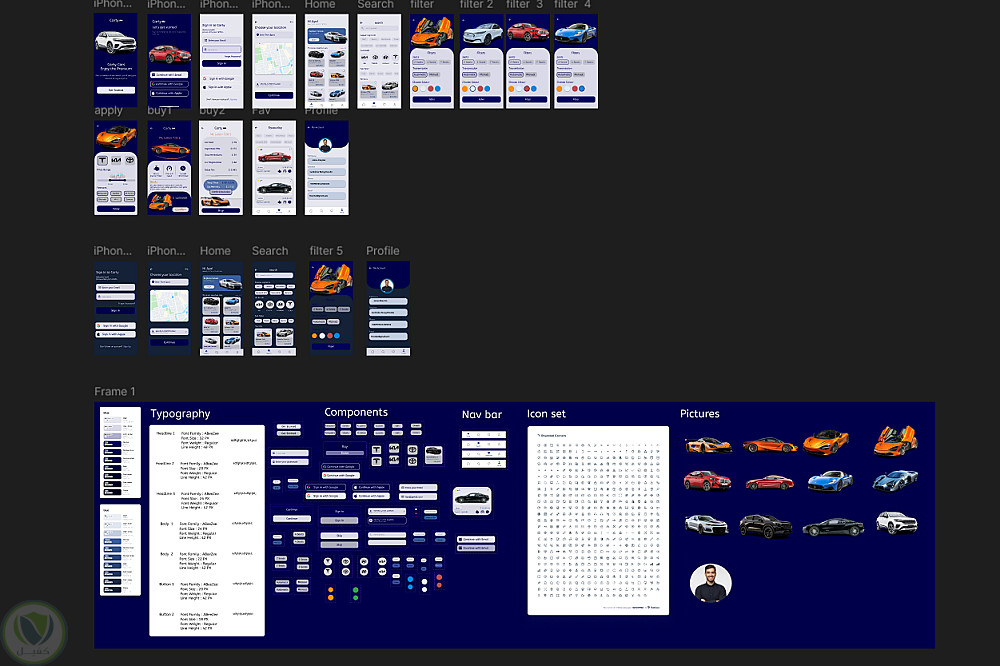1000x666 pixels.
Task: Click 'Continue' button in light location frame
Action: (x=274, y=95)
